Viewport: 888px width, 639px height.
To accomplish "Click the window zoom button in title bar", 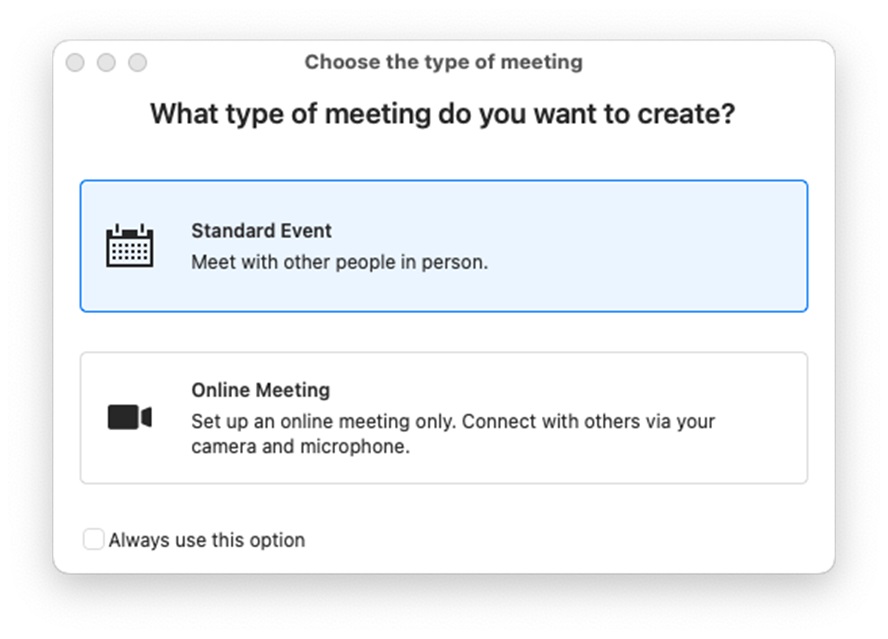I will [x=137, y=63].
